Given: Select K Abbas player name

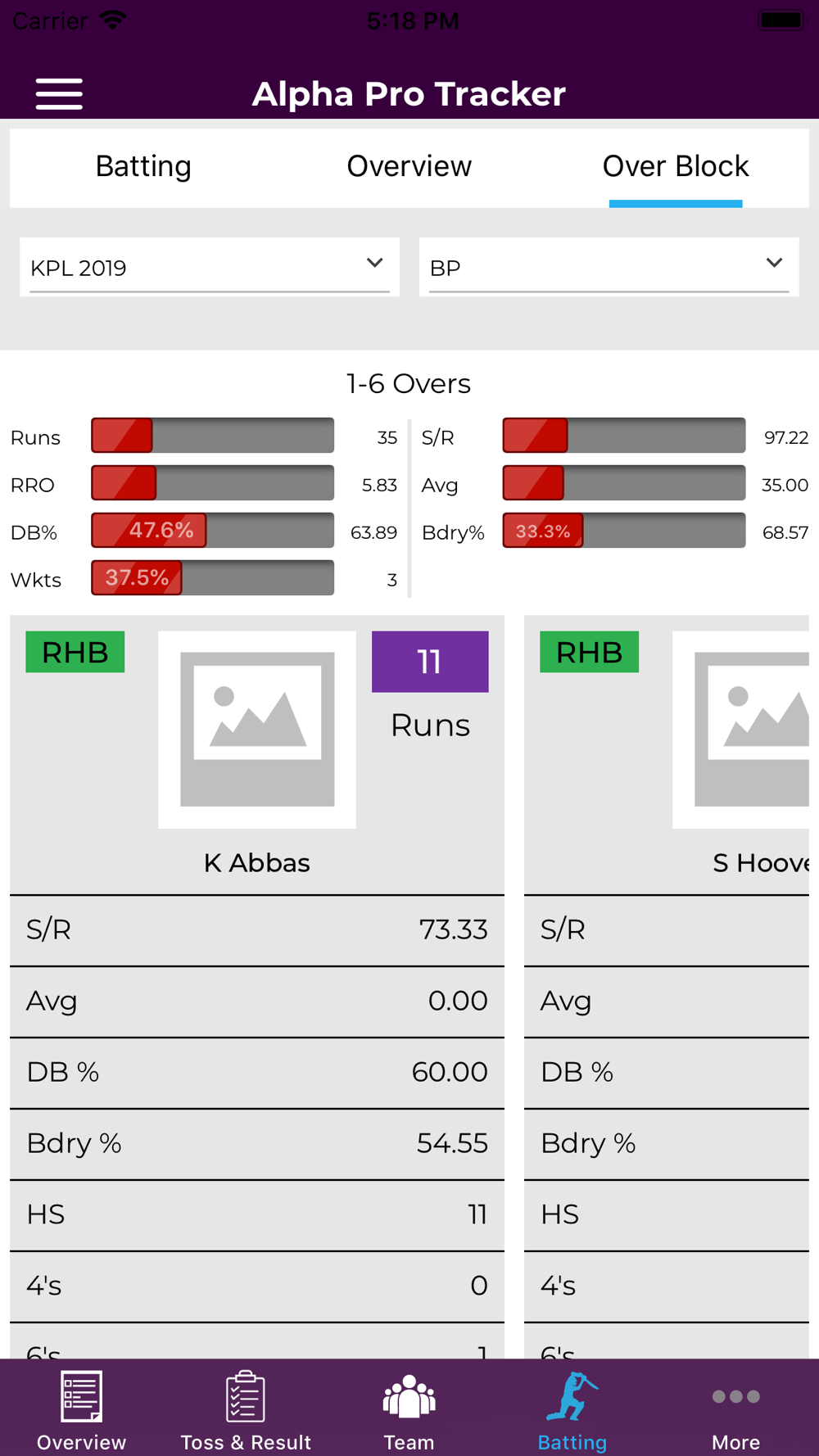Looking at the screenshot, I should 257,863.
